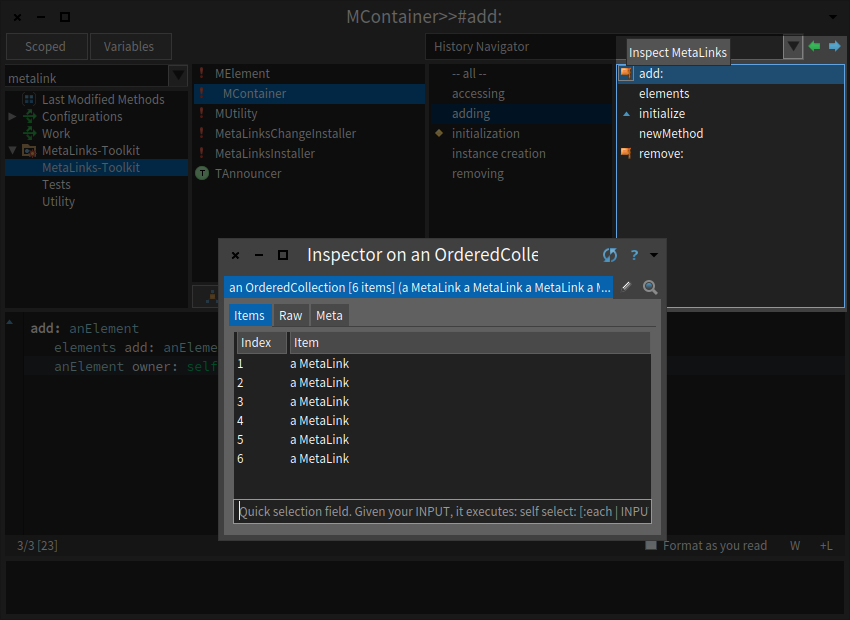Viewport: 850px width, 620px height.
Task: Click the Index column header
Action: 261,343
